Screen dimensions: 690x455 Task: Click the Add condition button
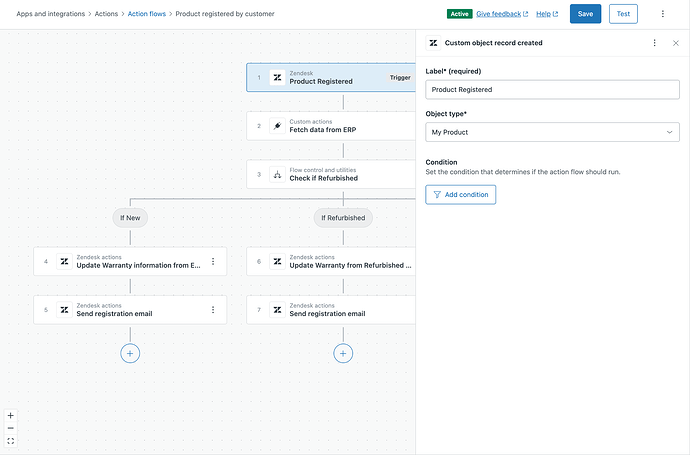tap(461, 194)
